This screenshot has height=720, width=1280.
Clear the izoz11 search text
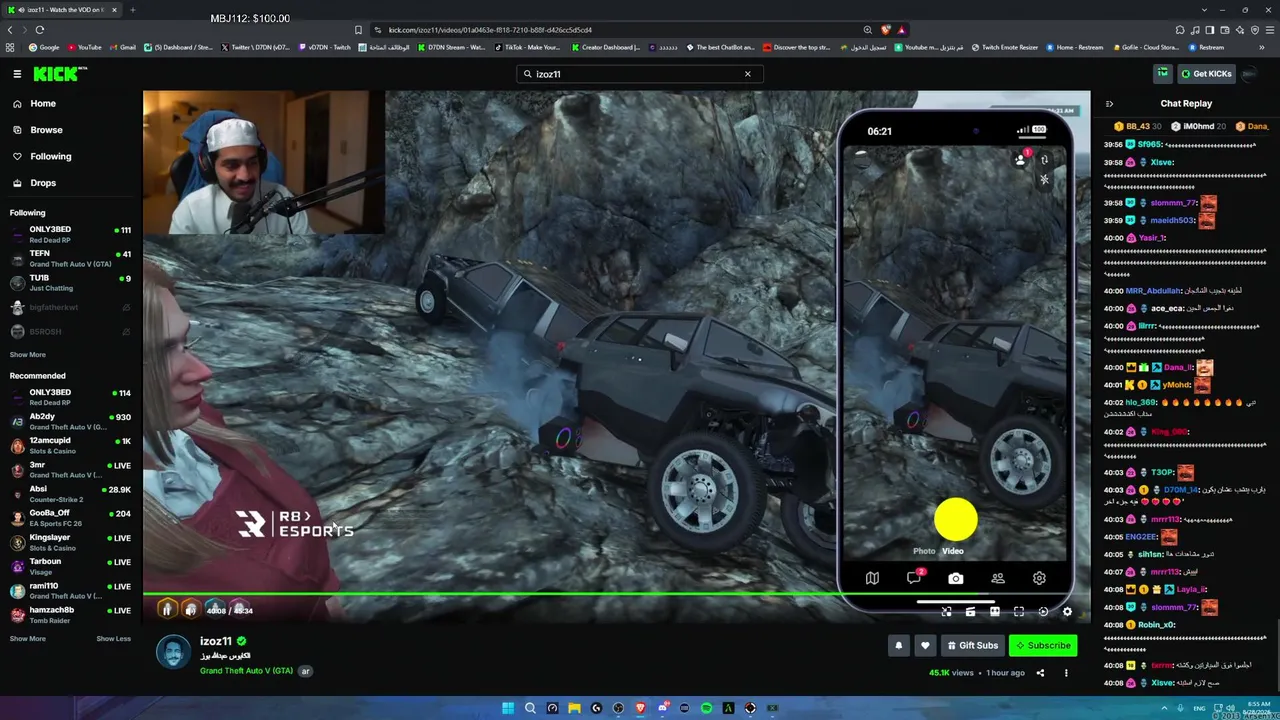(x=747, y=74)
